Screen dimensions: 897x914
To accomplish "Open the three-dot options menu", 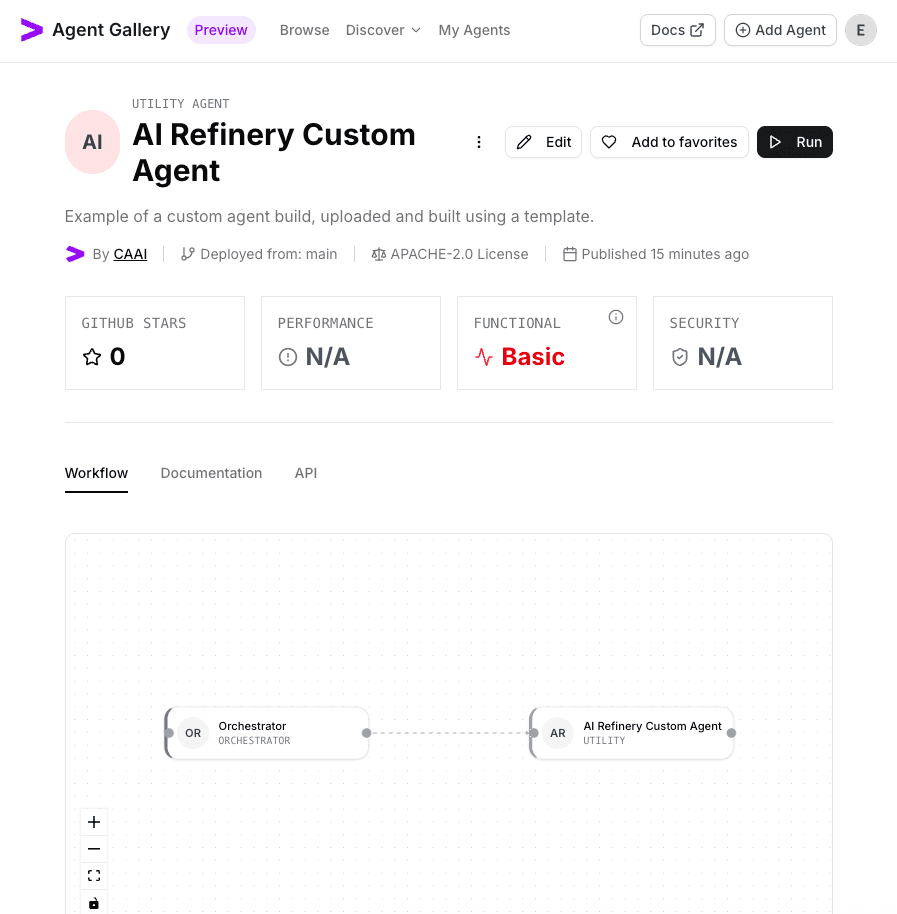I will tap(479, 141).
